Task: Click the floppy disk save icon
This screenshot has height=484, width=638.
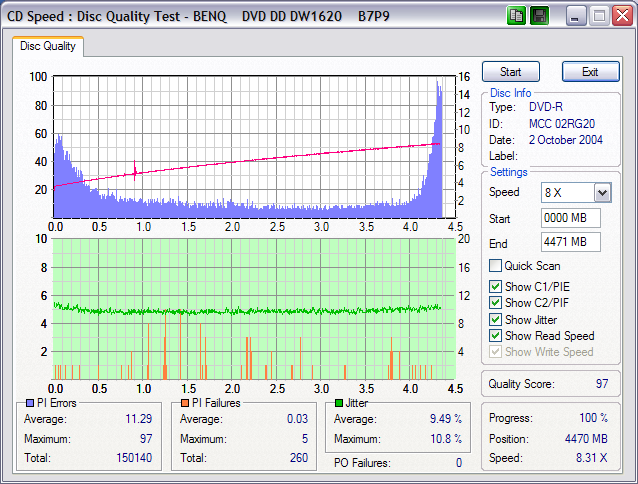Action: (540, 16)
